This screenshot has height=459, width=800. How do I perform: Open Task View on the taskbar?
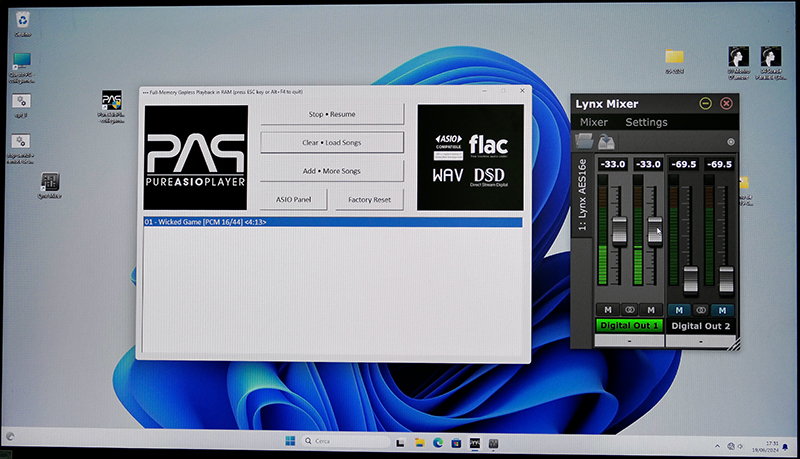401,443
